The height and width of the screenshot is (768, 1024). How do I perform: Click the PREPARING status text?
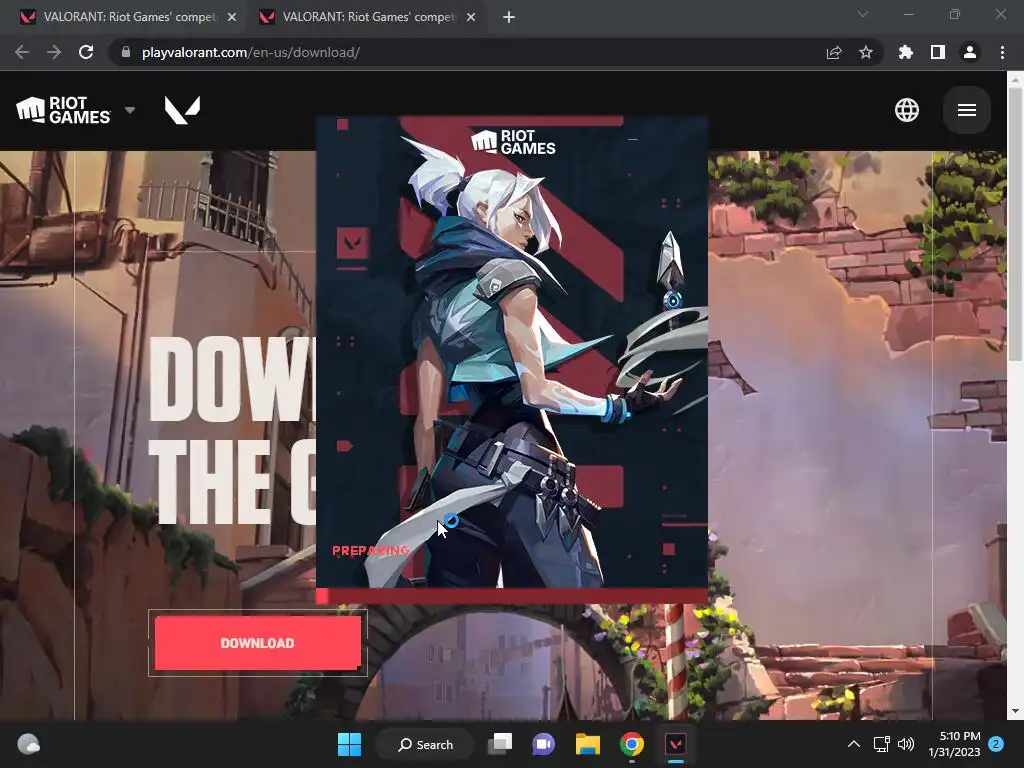[370, 551]
